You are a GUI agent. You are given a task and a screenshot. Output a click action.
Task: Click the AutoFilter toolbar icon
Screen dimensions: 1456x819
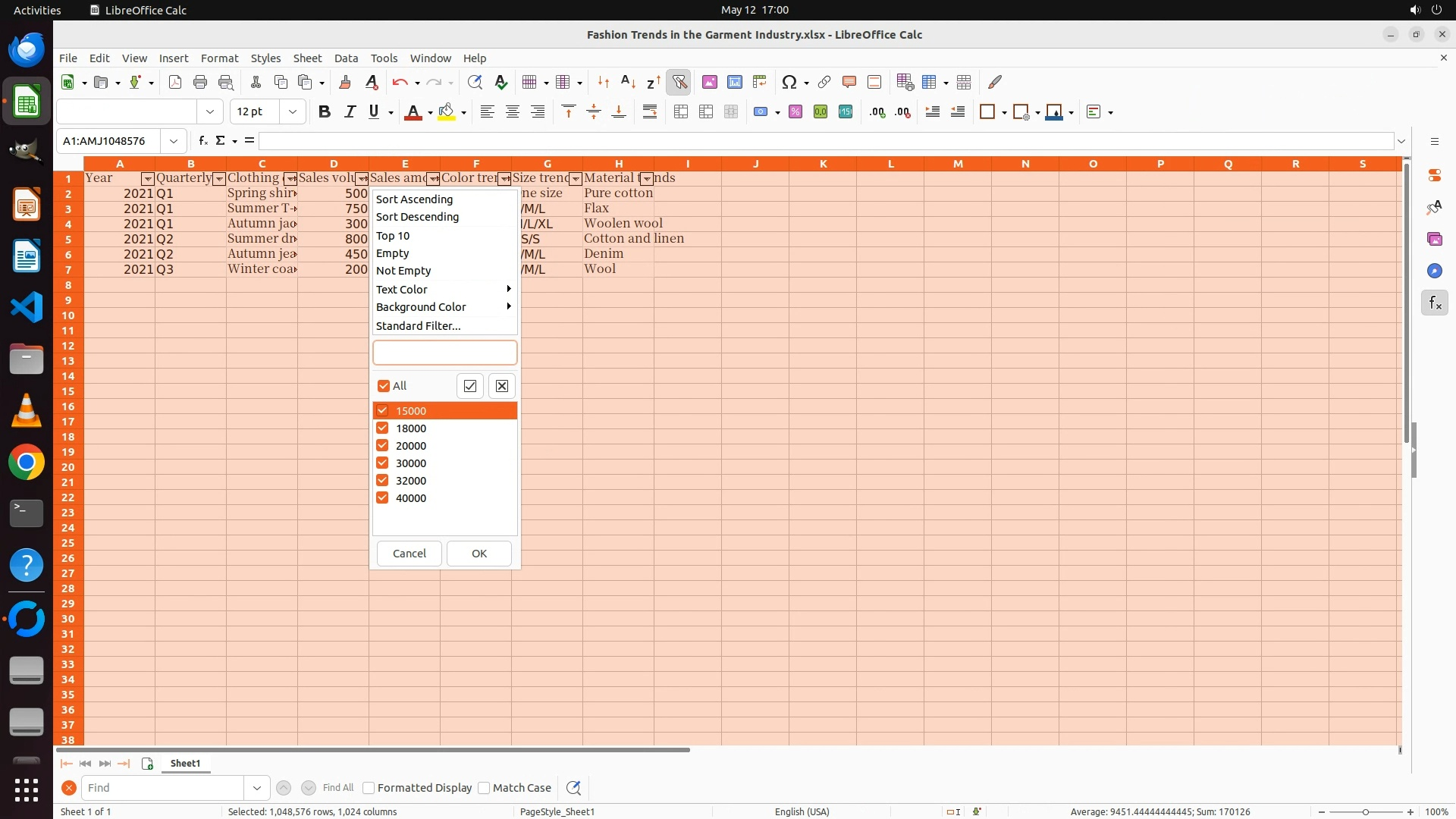coord(679,82)
